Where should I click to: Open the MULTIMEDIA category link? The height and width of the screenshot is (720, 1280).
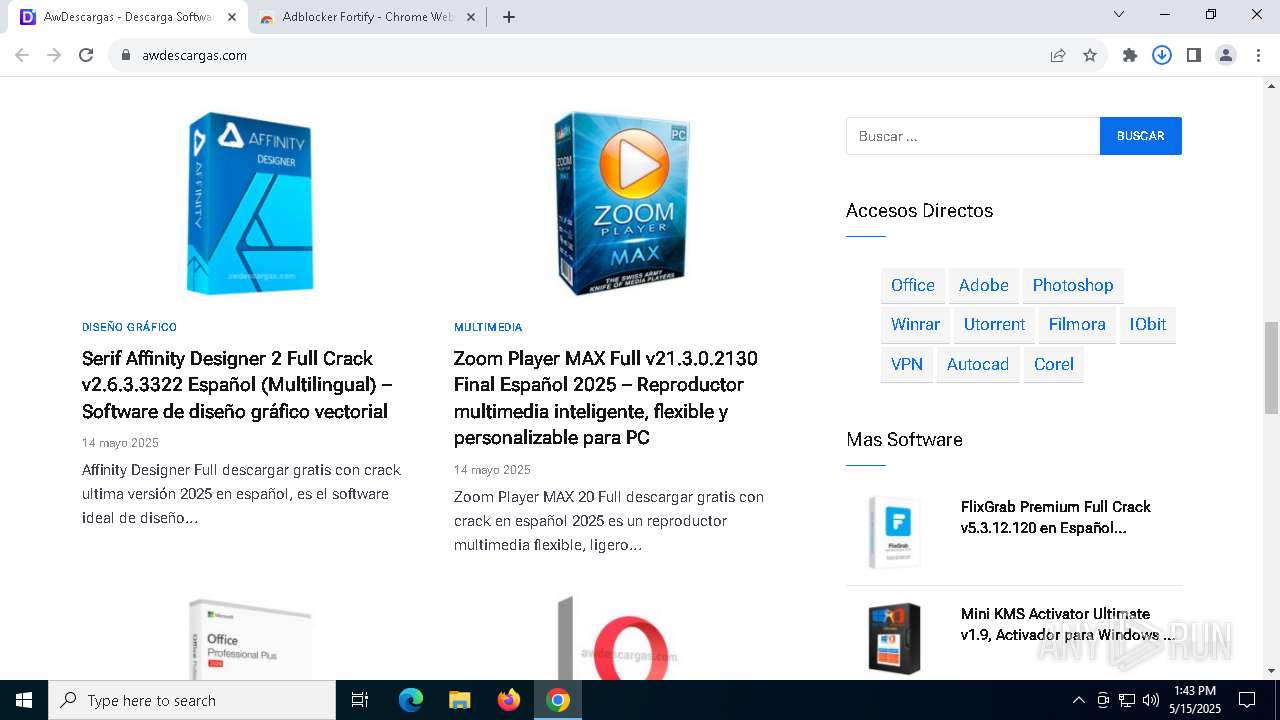pyautogui.click(x=488, y=327)
